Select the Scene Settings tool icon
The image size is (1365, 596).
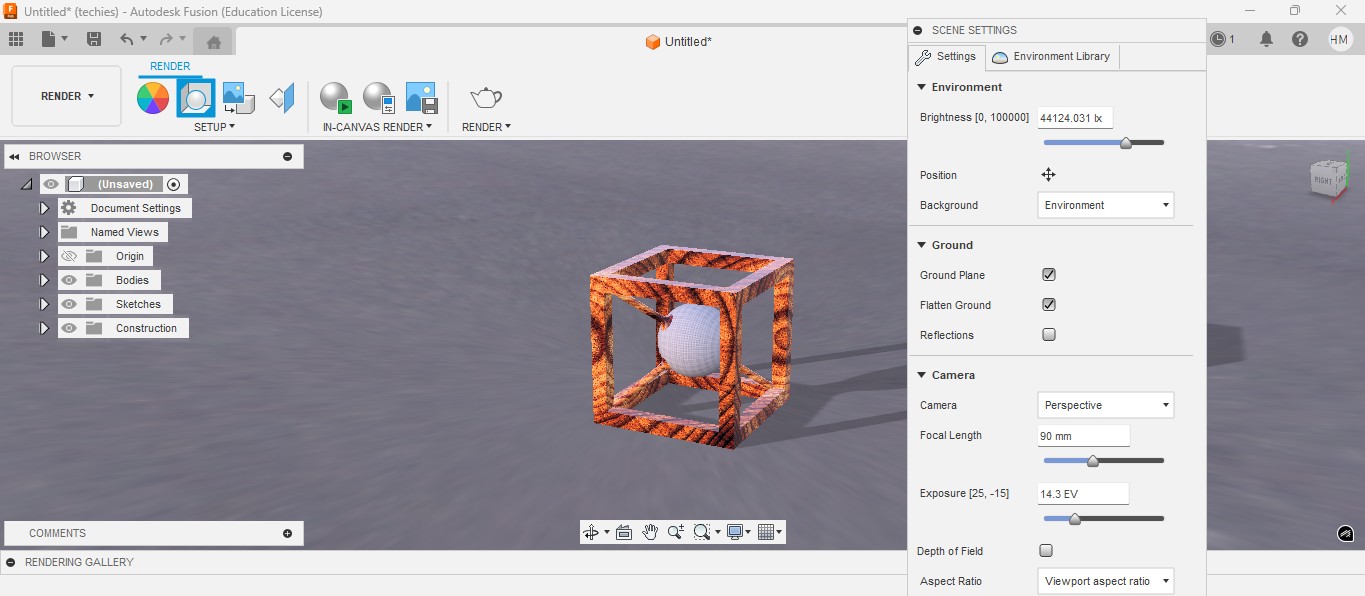[196, 98]
